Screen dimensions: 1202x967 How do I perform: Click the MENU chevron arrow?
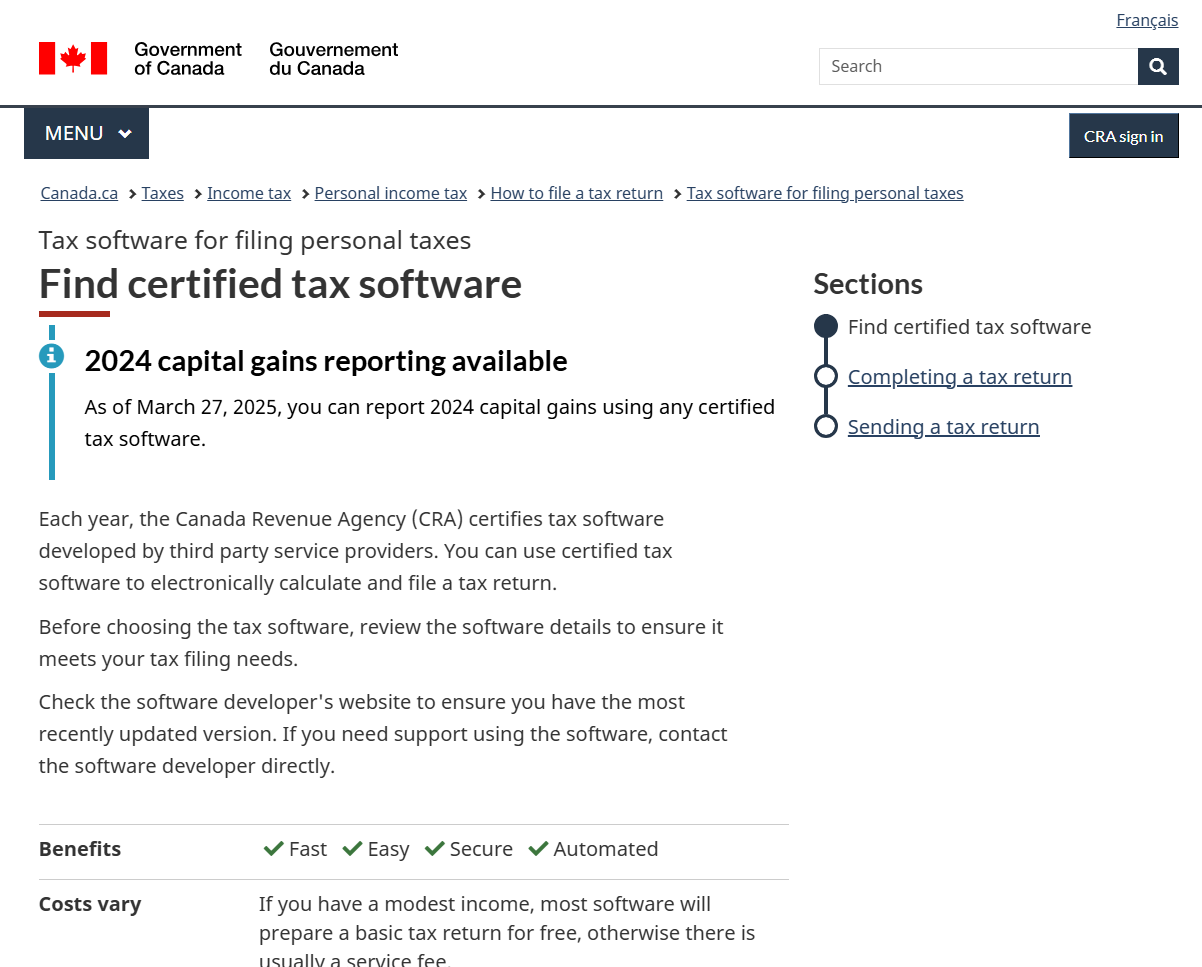click(125, 133)
